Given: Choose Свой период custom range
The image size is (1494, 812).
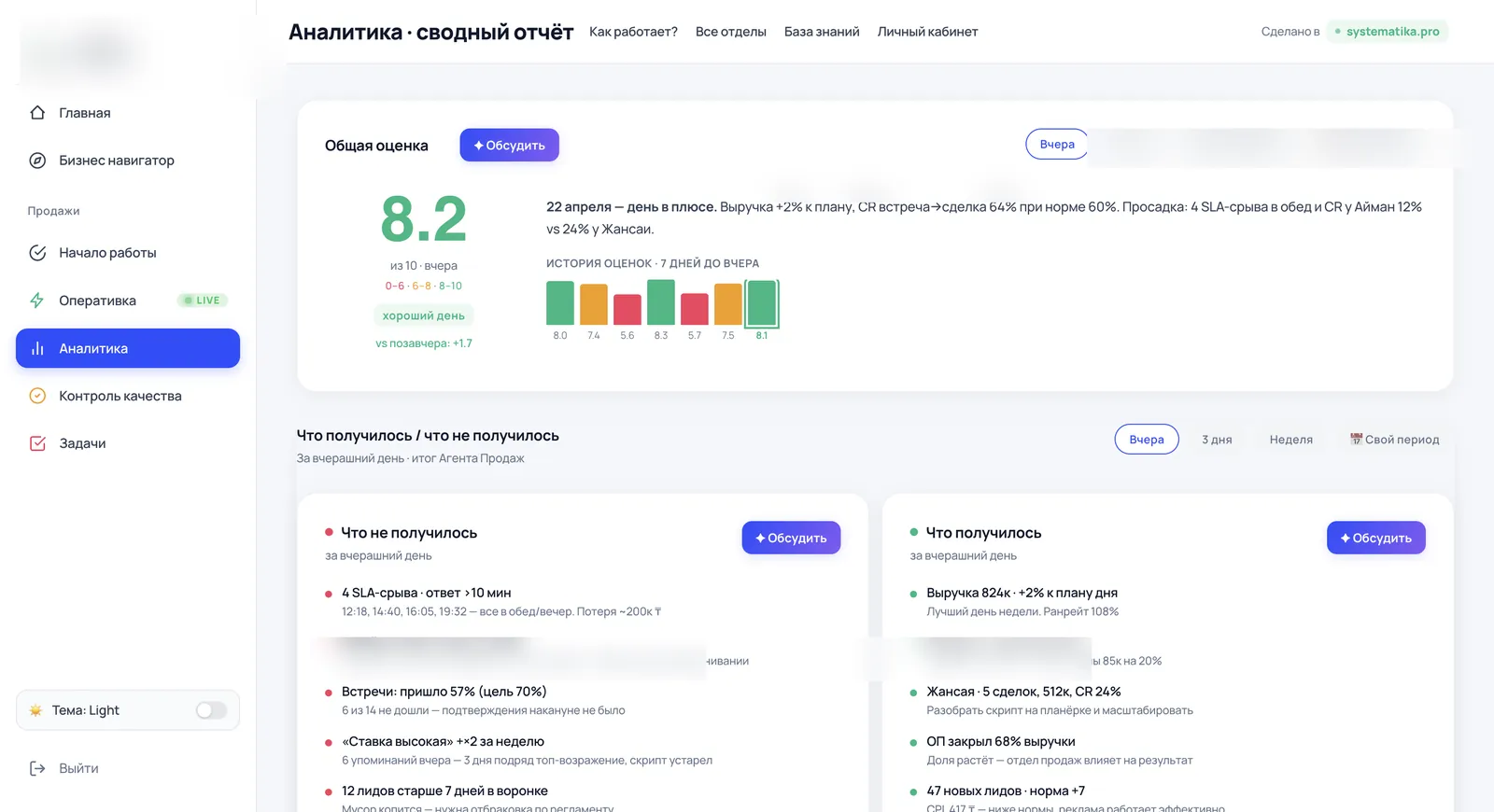Looking at the screenshot, I should 1394,440.
